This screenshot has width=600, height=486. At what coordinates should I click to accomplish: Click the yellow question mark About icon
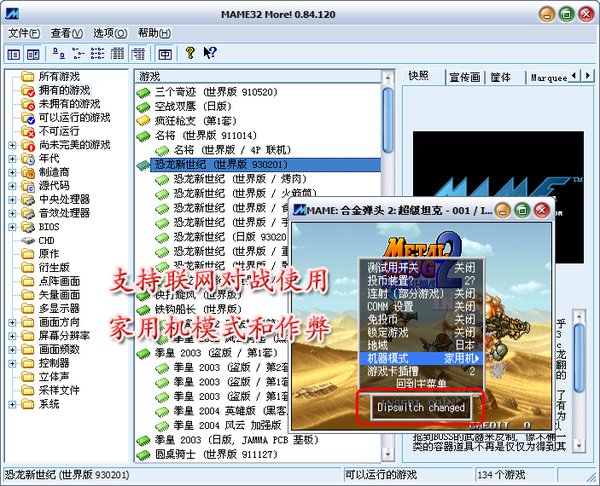tap(190, 53)
